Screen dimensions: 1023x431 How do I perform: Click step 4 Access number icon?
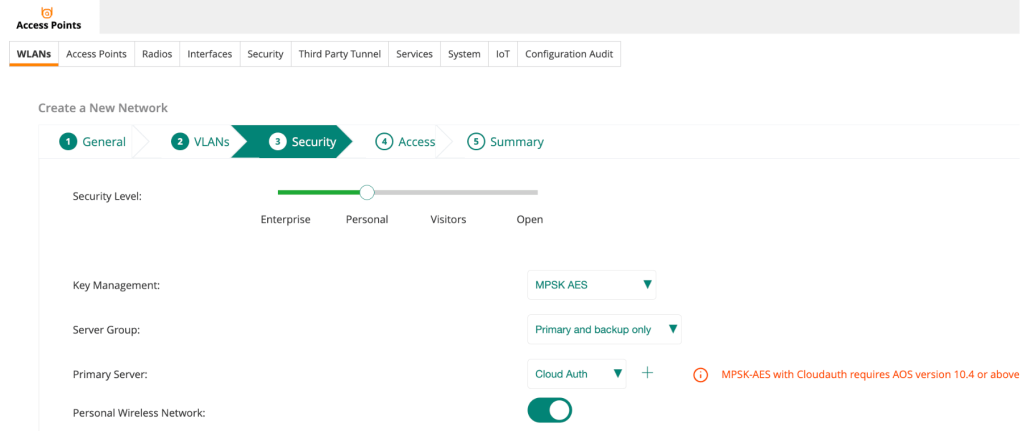point(384,142)
